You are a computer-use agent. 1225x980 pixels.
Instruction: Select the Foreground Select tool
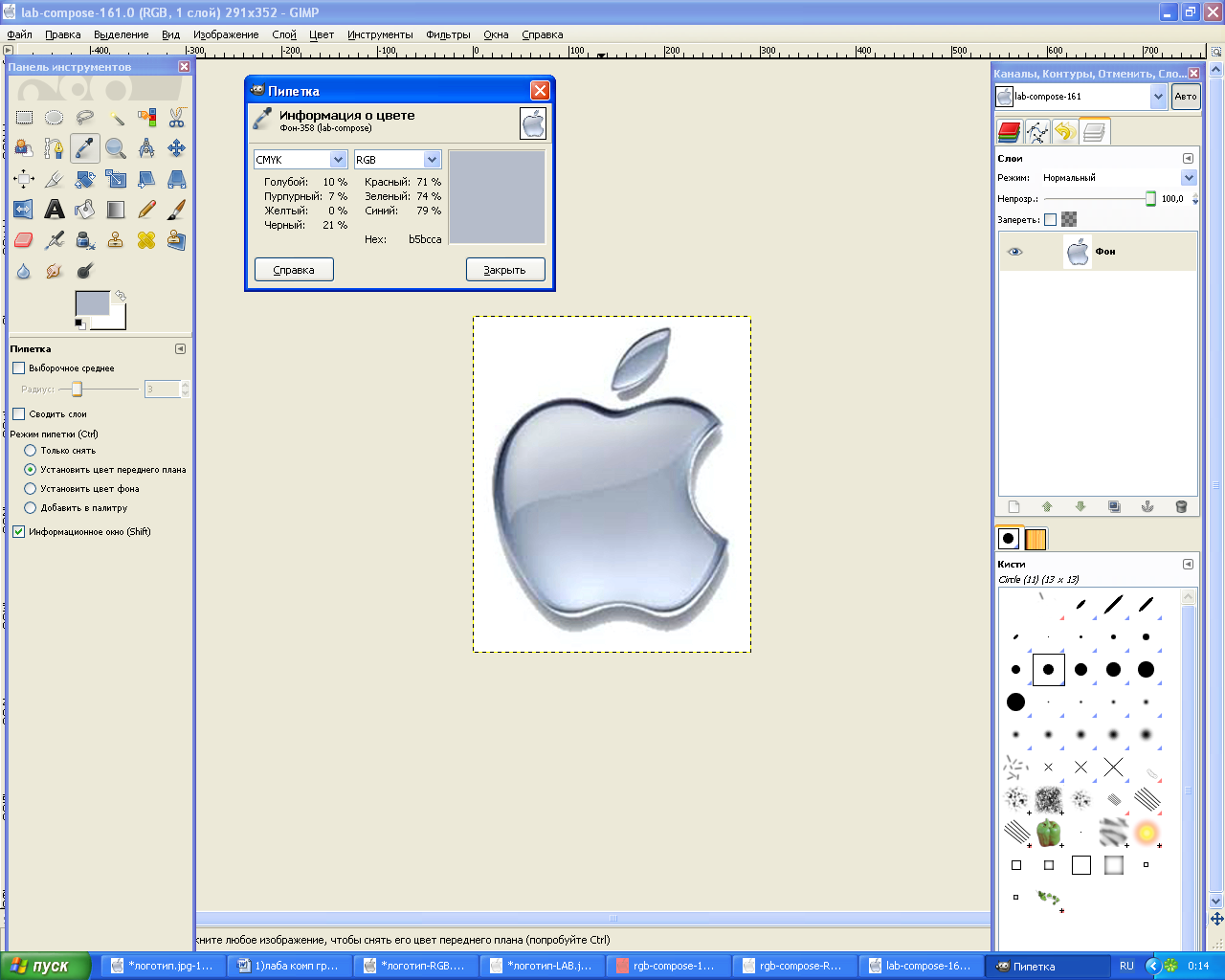point(24,148)
